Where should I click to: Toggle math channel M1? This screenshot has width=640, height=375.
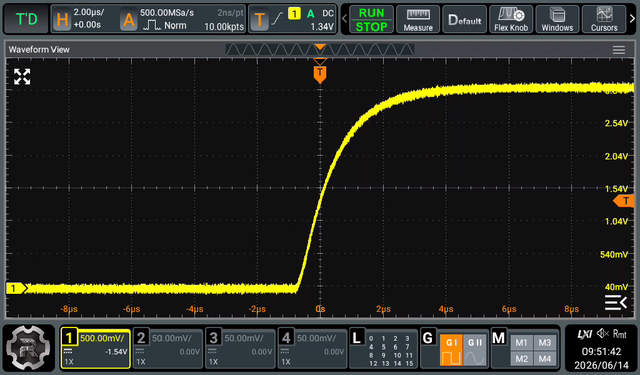521,343
